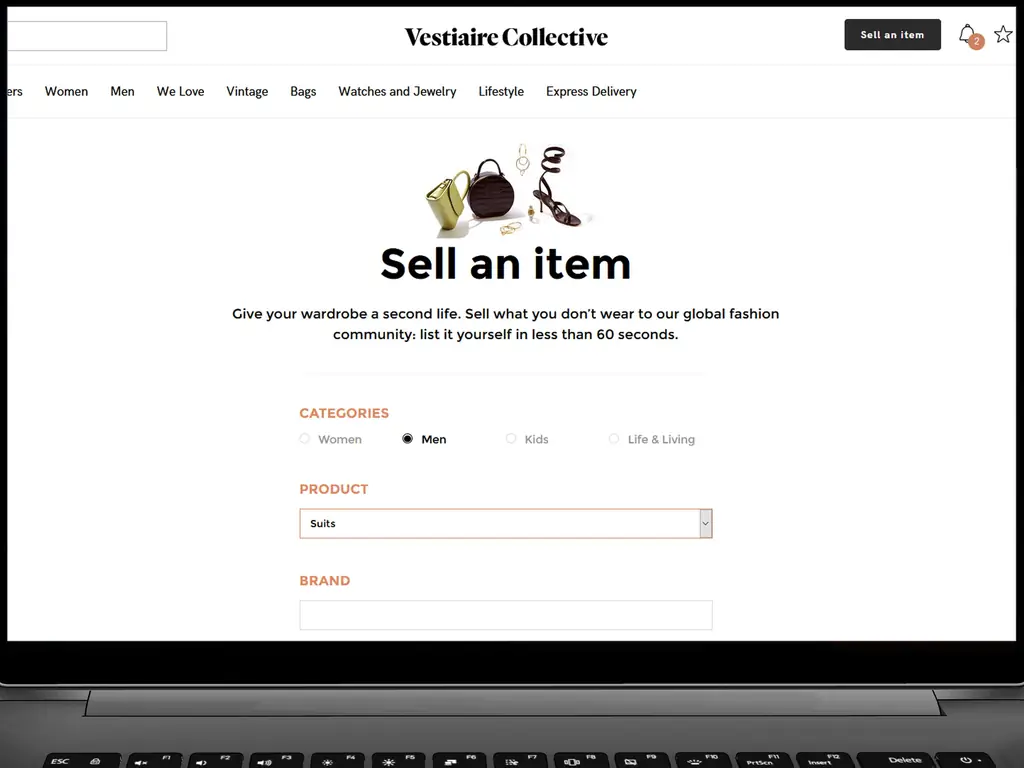1024x768 pixels.
Task: Open the Women navigation menu
Action: tap(67, 91)
